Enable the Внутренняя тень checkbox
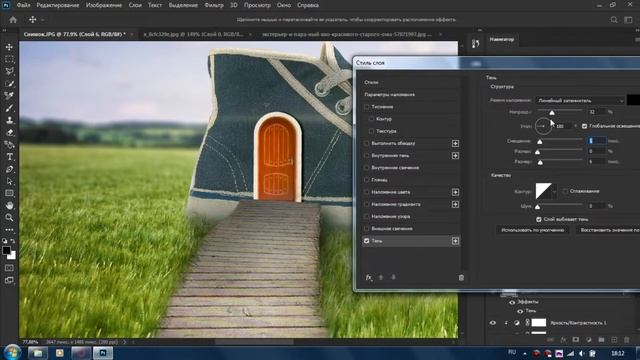The width and height of the screenshot is (640, 360). click(367, 156)
